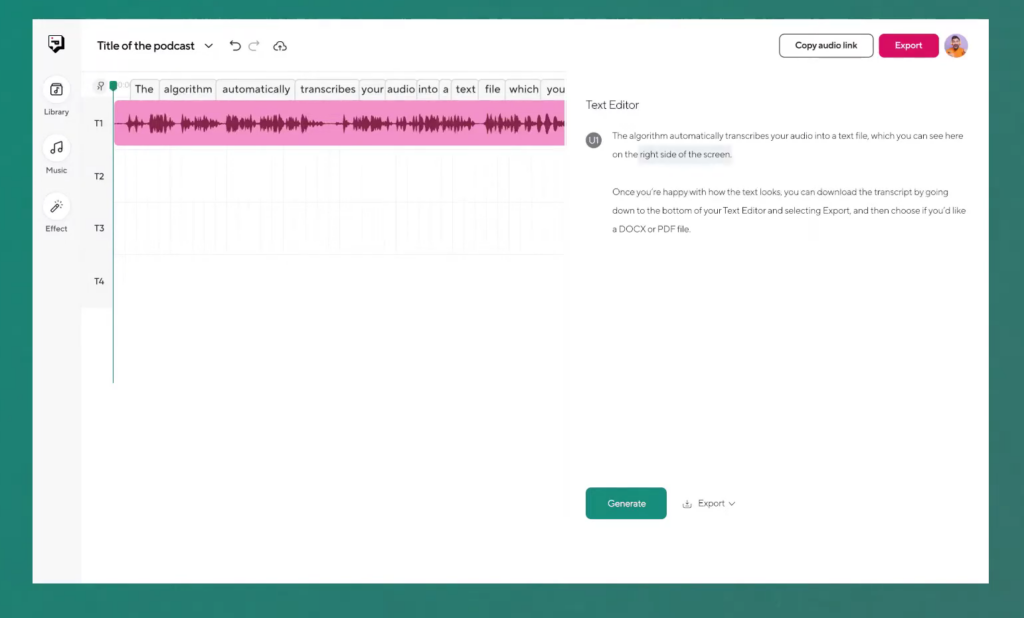1024x618 pixels.
Task: Switch focus to the Text Editor panel
Action: point(612,104)
